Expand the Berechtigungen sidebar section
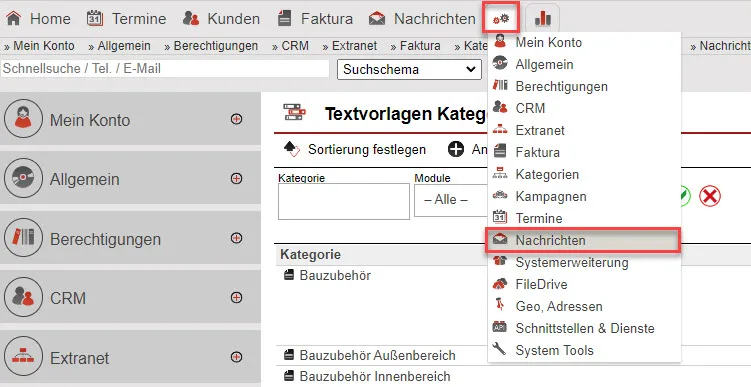This screenshot has width=751, height=387. (236, 238)
